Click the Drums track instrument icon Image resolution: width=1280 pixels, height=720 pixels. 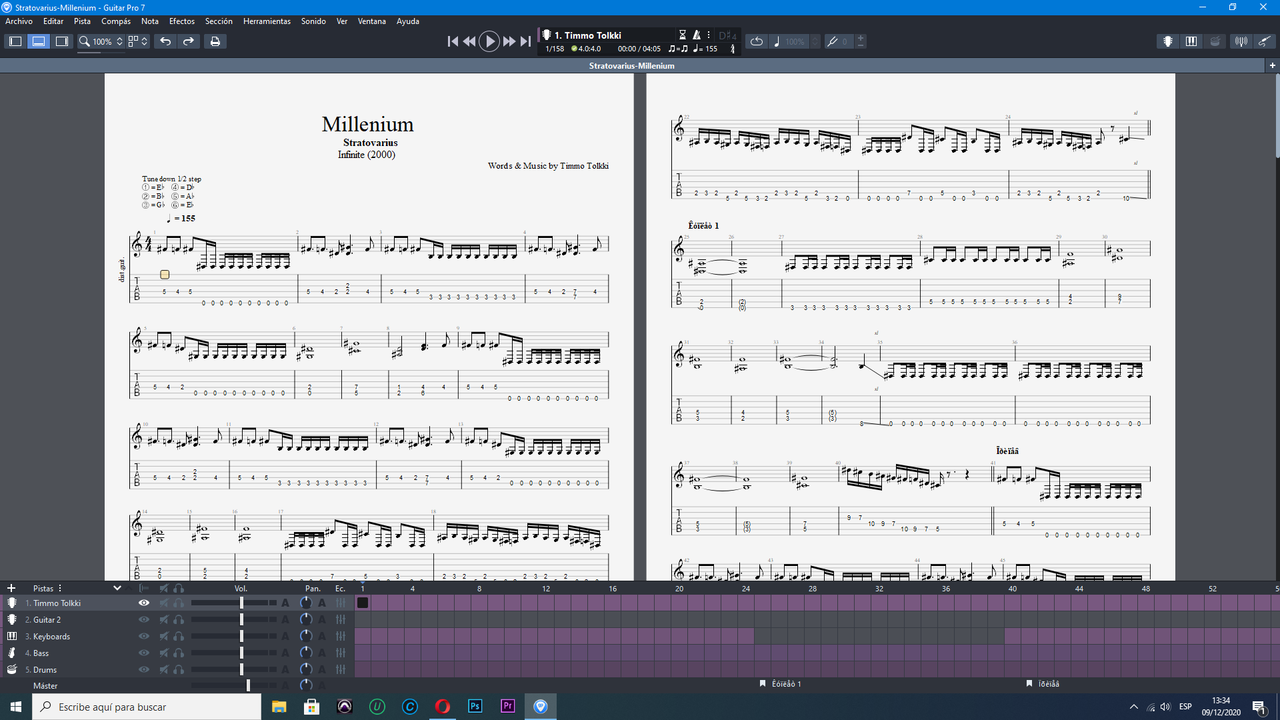12,669
